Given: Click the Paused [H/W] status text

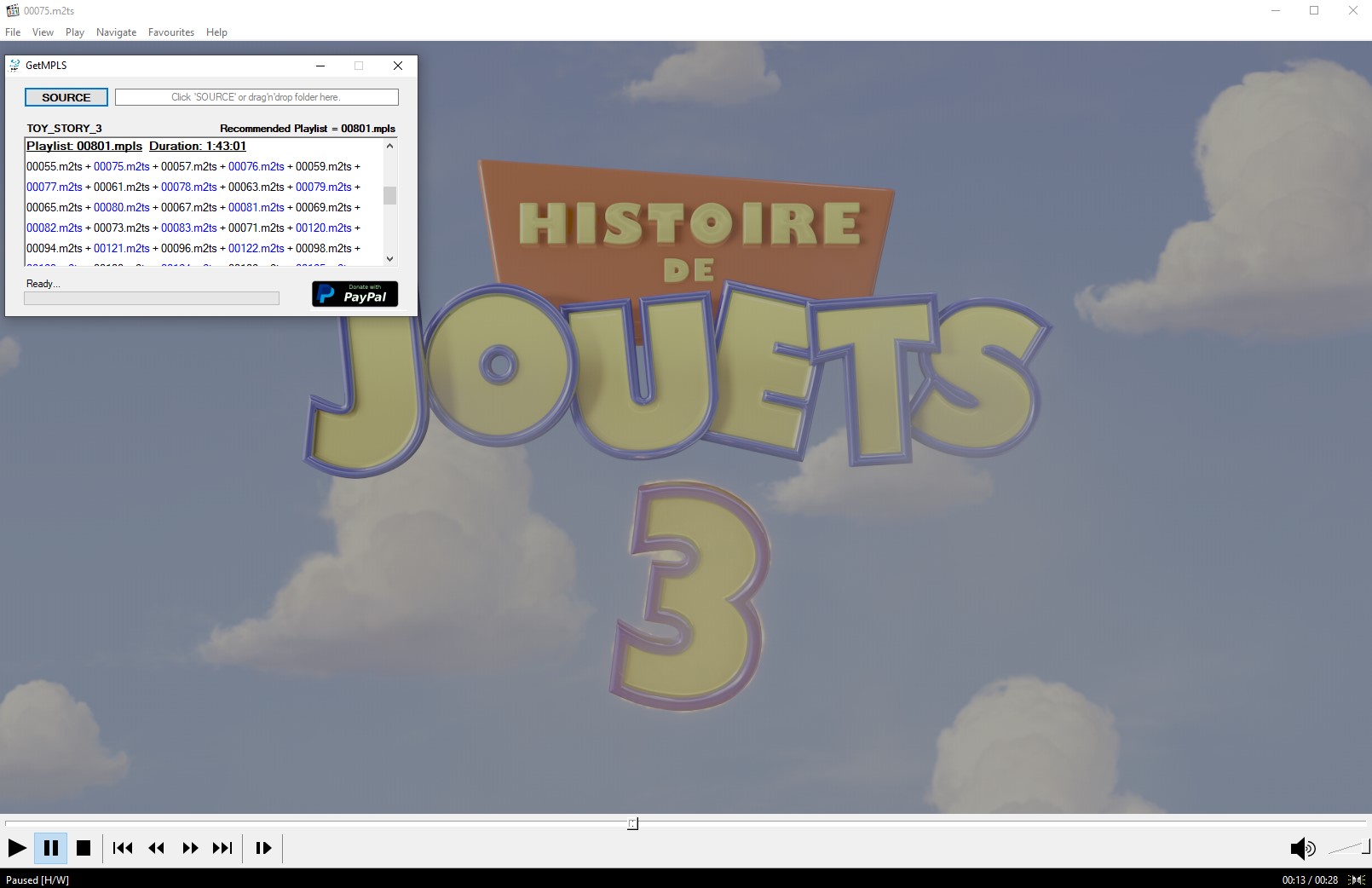Looking at the screenshot, I should (x=37, y=879).
